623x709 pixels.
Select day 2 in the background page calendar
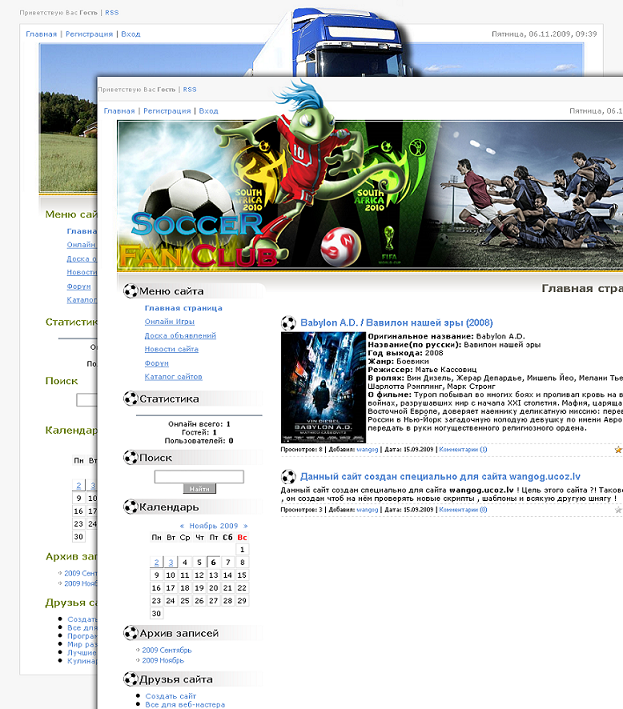[79, 485]
